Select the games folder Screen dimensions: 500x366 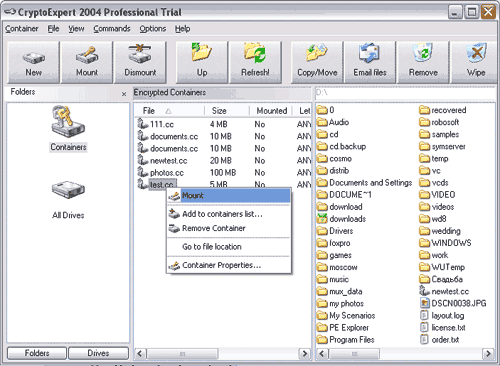334,255
